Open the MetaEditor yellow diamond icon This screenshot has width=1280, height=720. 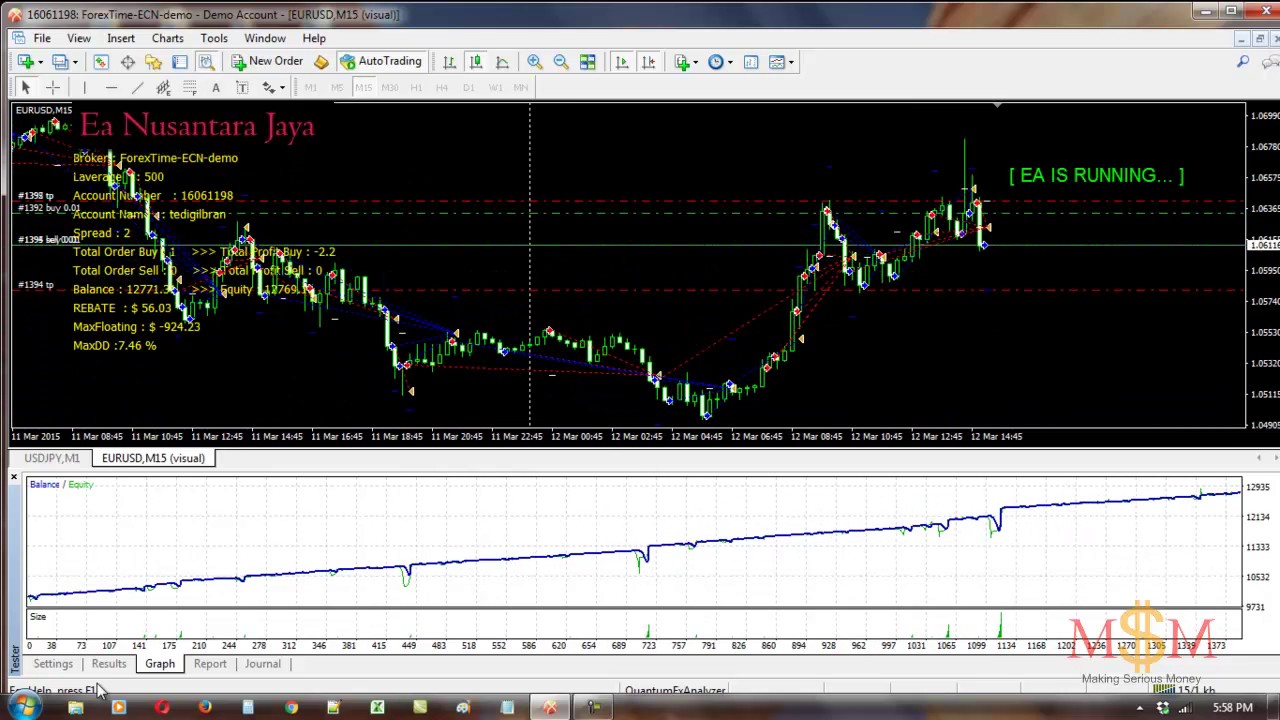(x=321, y=62)
